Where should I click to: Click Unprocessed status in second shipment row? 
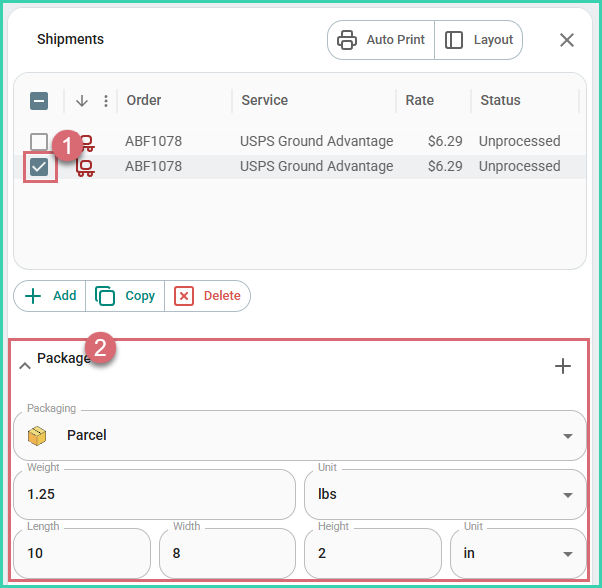coord(519,167)
